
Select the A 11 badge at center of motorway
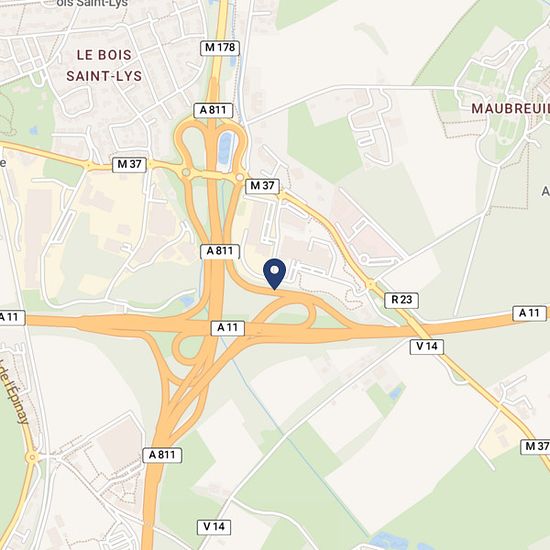coord(228,328)
